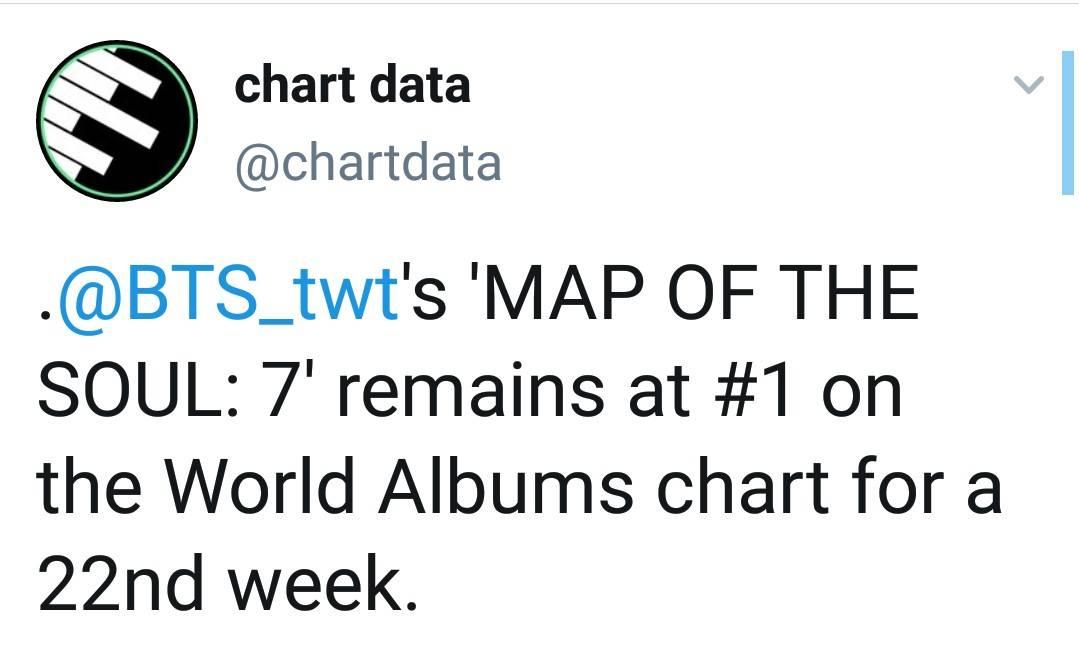Open the chart data profile avatar
1079x672 pixels.
117,121
